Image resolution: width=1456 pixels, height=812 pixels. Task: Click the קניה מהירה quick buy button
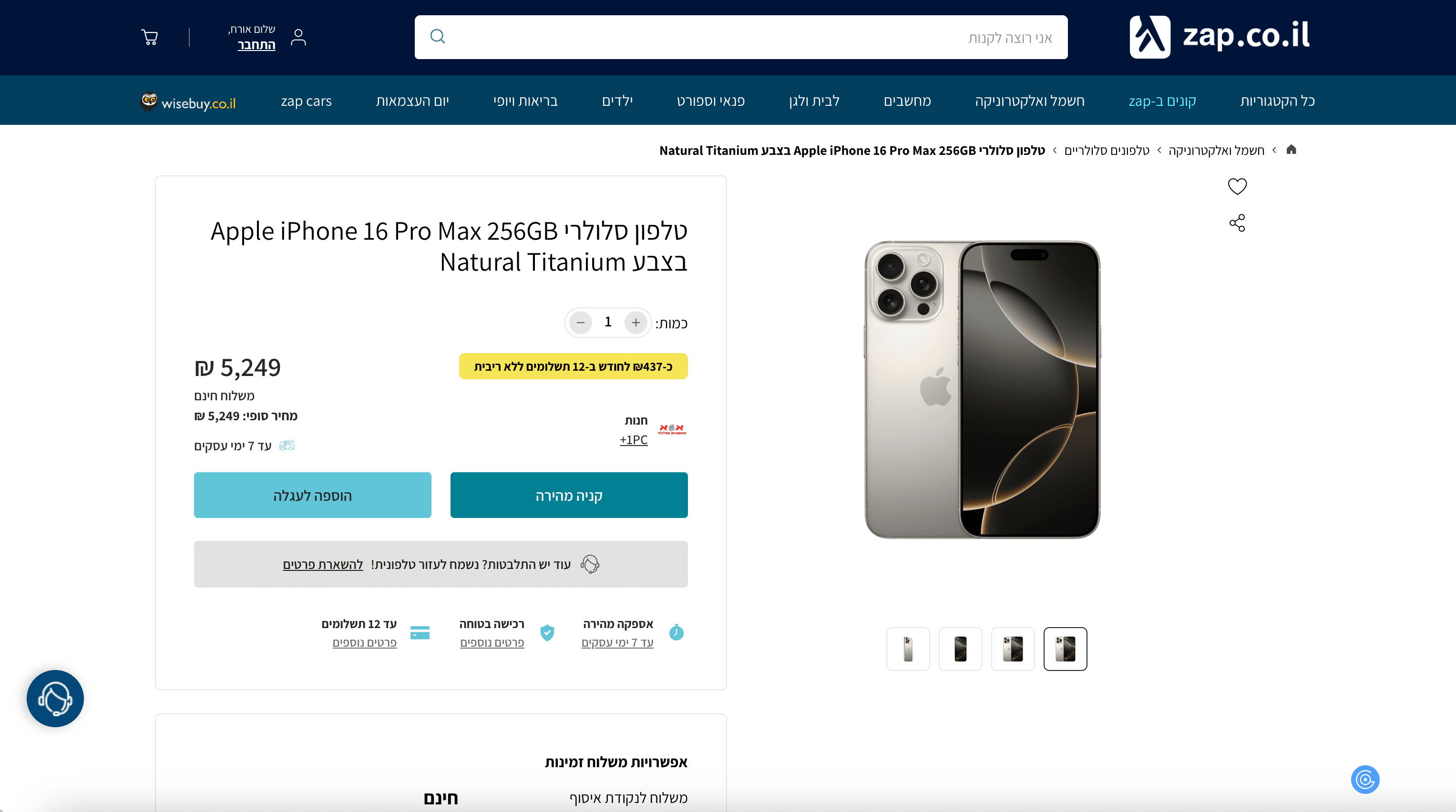click(x=569, y=496)
